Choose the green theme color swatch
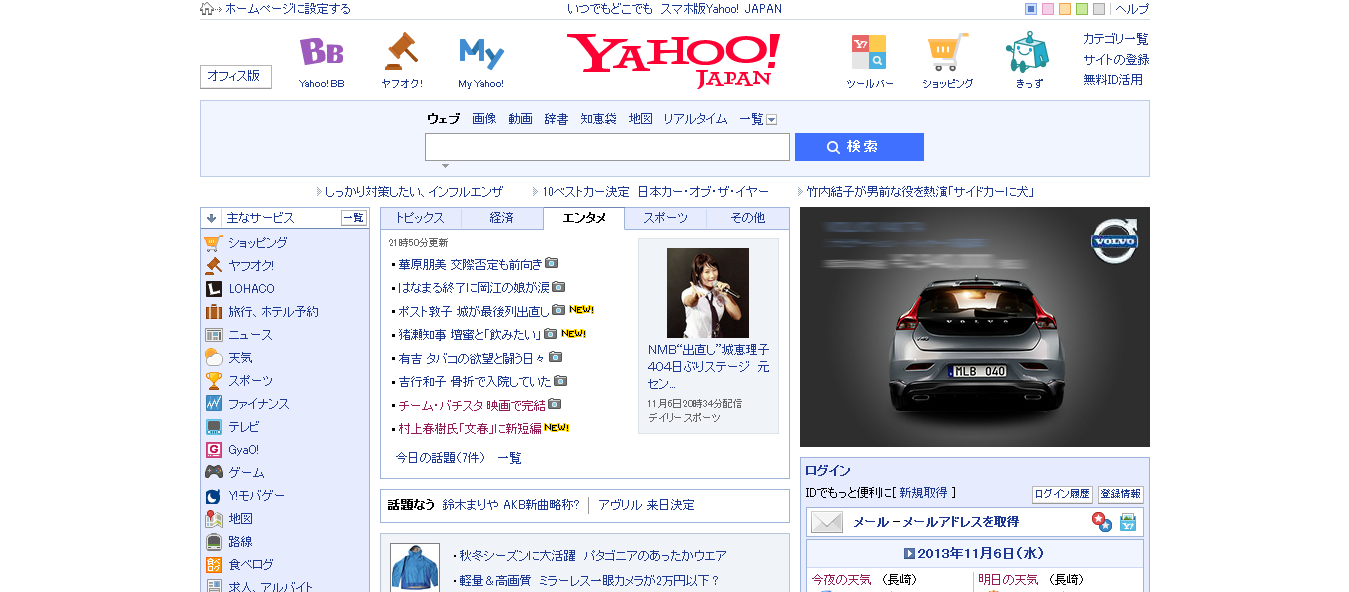Viewport: 1349px width, 592px height. click(x=1082, y=9)
